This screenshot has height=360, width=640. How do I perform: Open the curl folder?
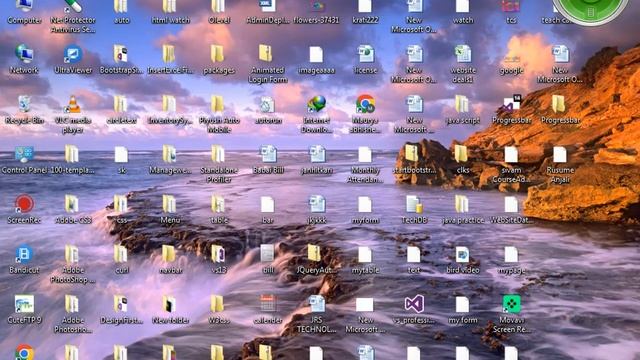pyautogui.click(x=121, y=254)
